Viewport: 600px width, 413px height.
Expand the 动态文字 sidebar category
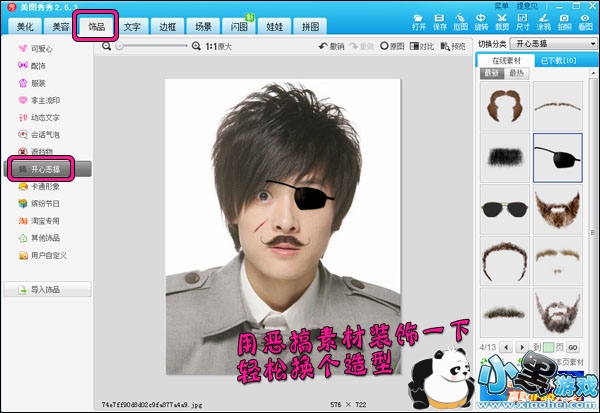click(x=40, y=116)
